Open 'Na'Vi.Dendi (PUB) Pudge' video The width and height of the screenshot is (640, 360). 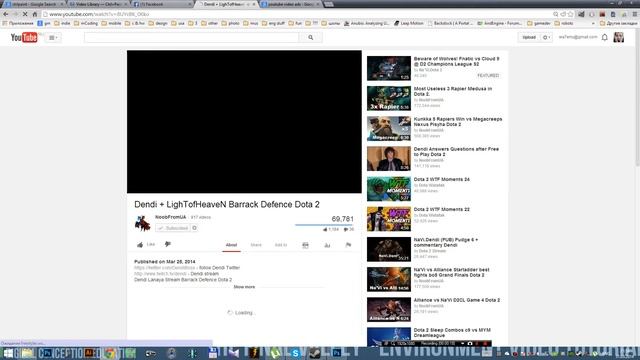point(446,242)
